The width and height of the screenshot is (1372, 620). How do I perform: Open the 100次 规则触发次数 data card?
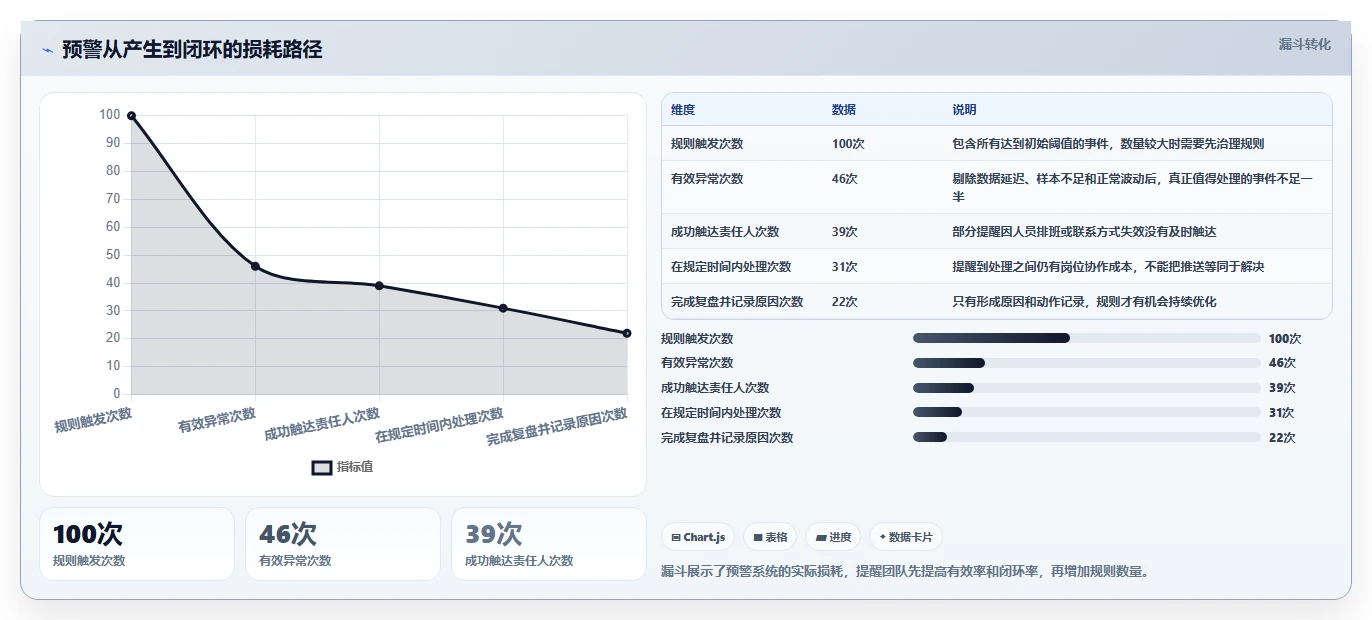click(x=137, y=544)
